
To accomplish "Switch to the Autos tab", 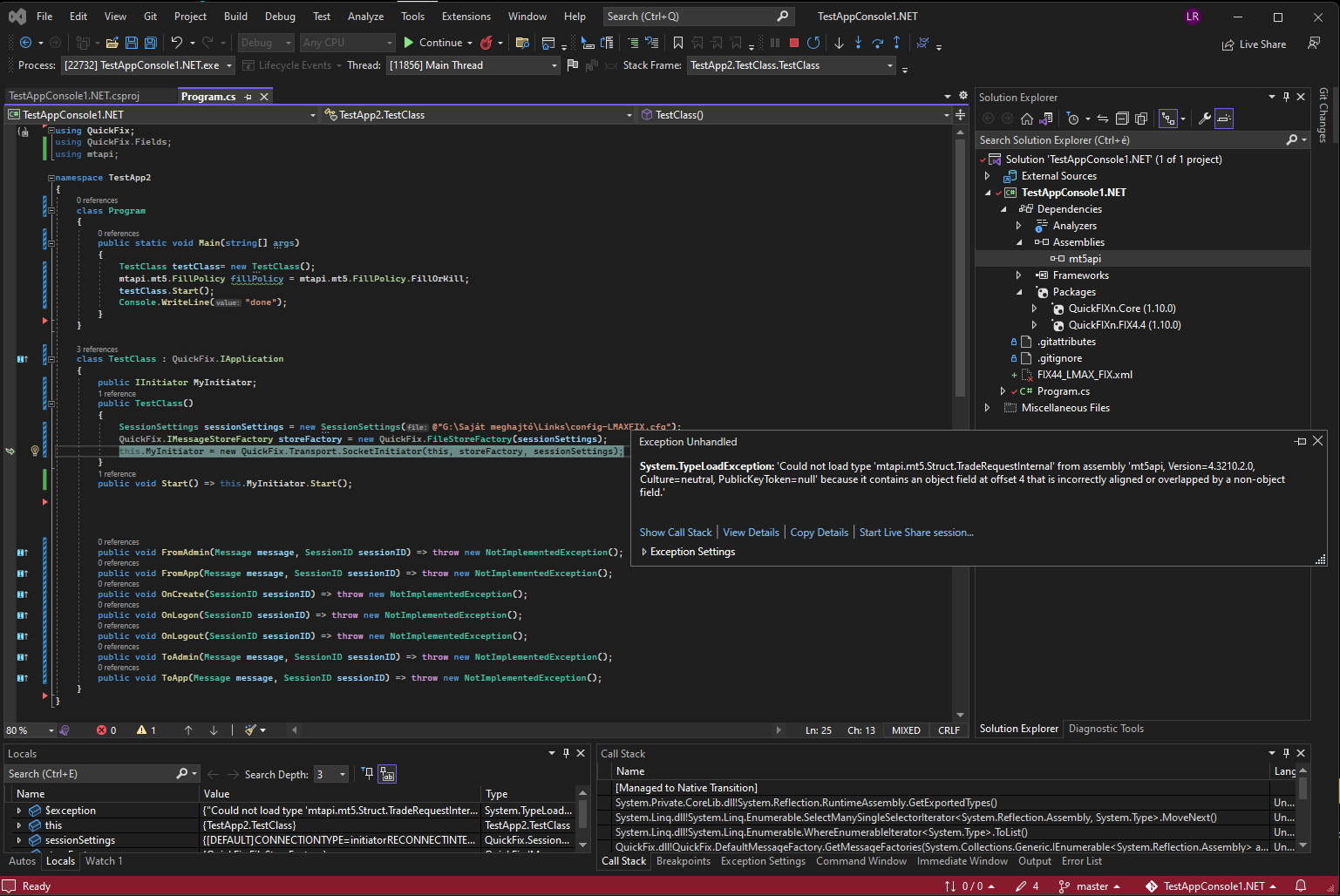I will pyautogui.click(x=22, y=861).
